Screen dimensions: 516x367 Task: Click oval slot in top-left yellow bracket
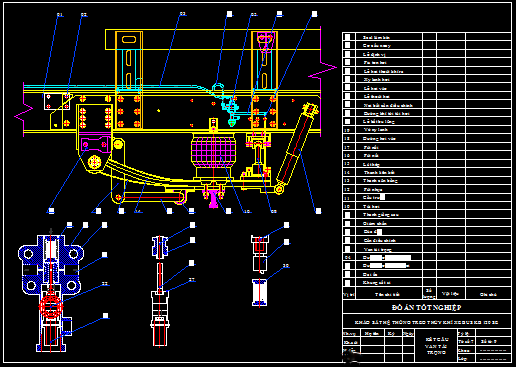(129, 40)
